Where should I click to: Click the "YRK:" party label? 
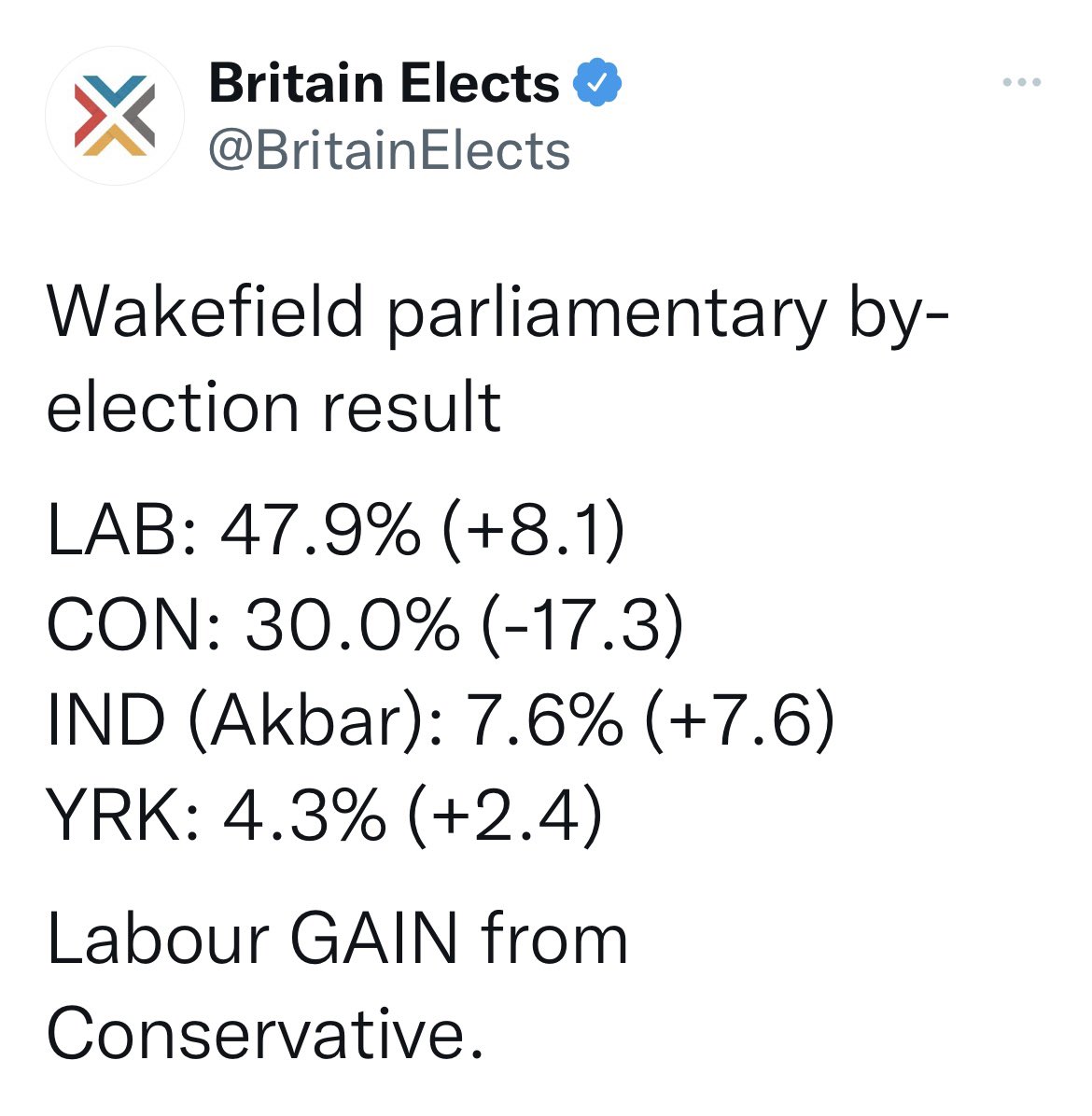122,815
